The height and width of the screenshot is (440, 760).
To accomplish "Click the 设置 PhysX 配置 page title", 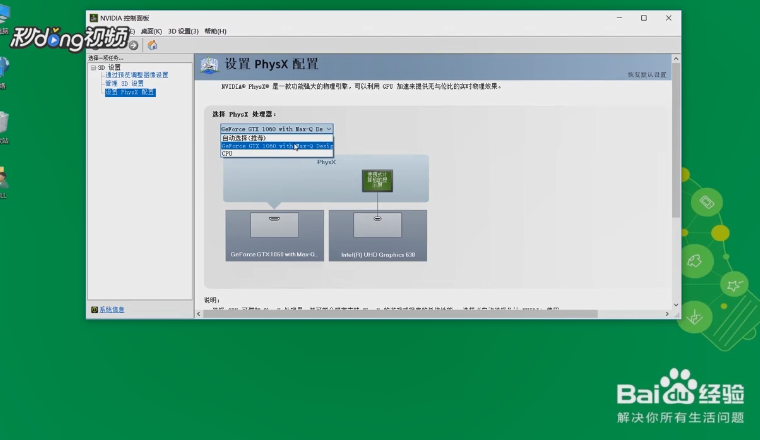I will [x=271, y=64].
